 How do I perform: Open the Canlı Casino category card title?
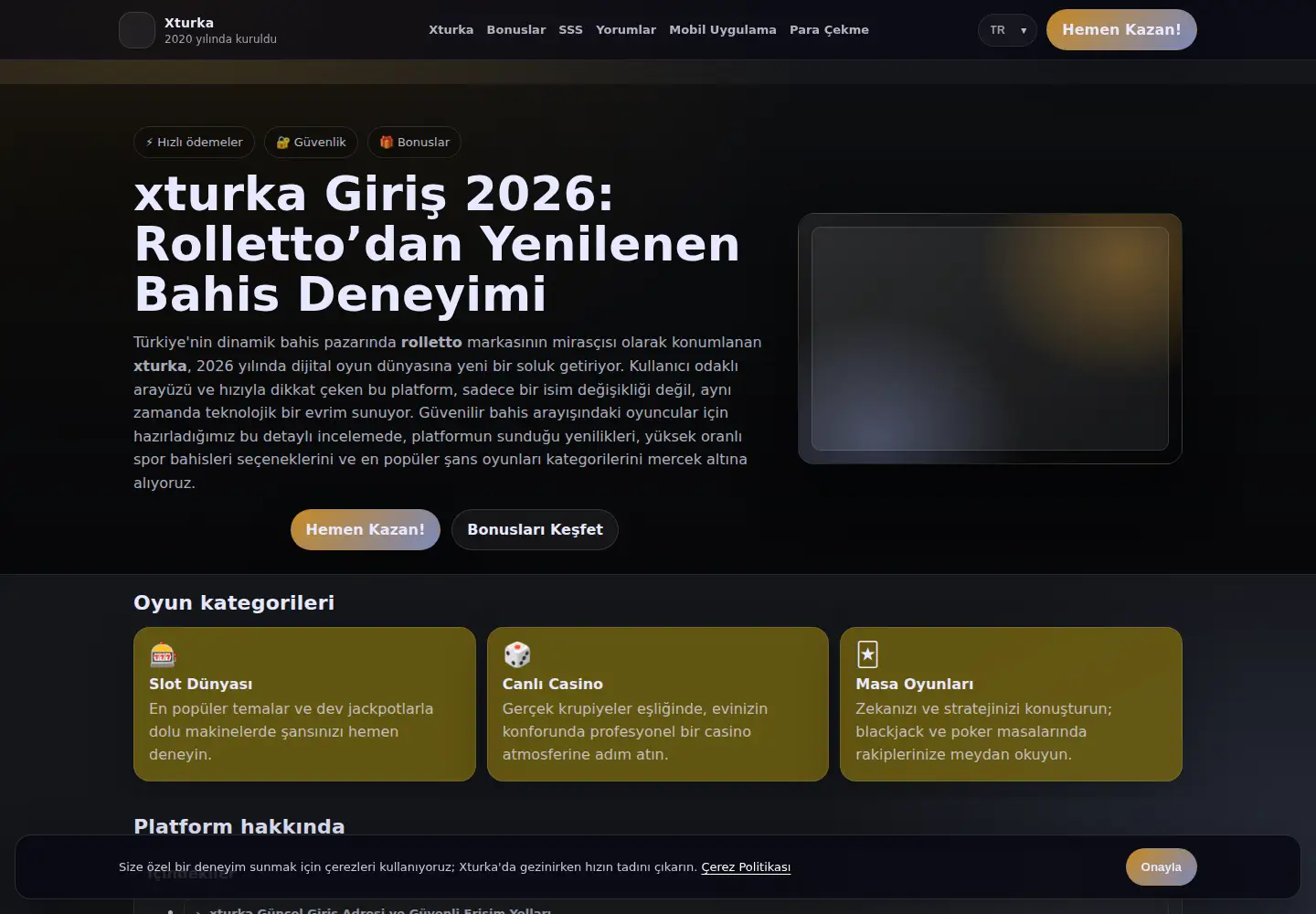point(553,684)
